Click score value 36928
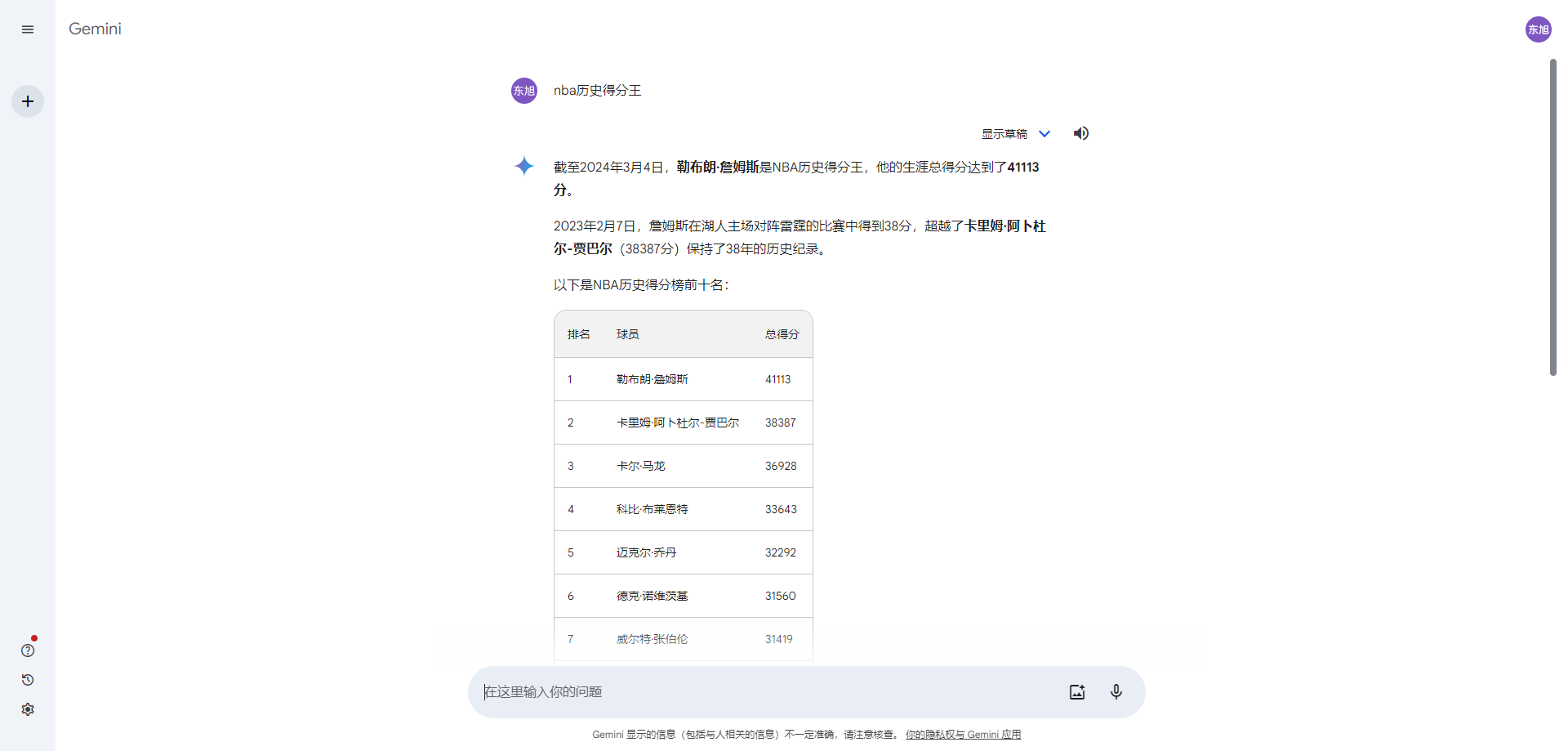Screen dimensions: 1568x751 point(781,466)
